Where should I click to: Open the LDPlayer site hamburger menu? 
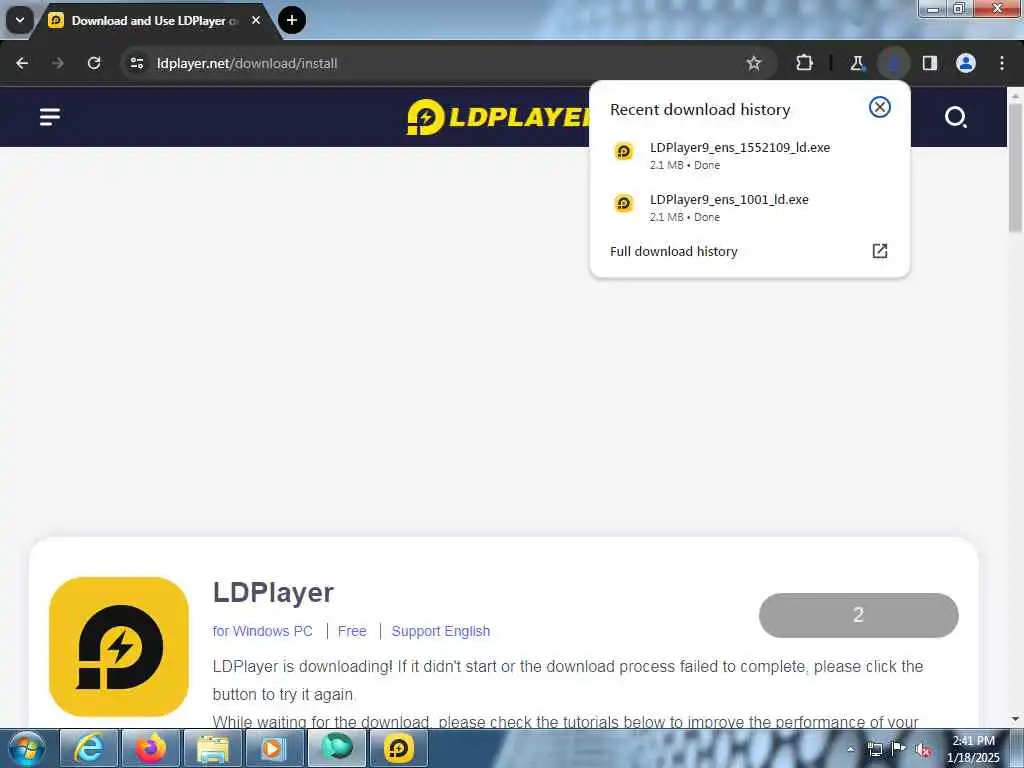coord(50,117)
